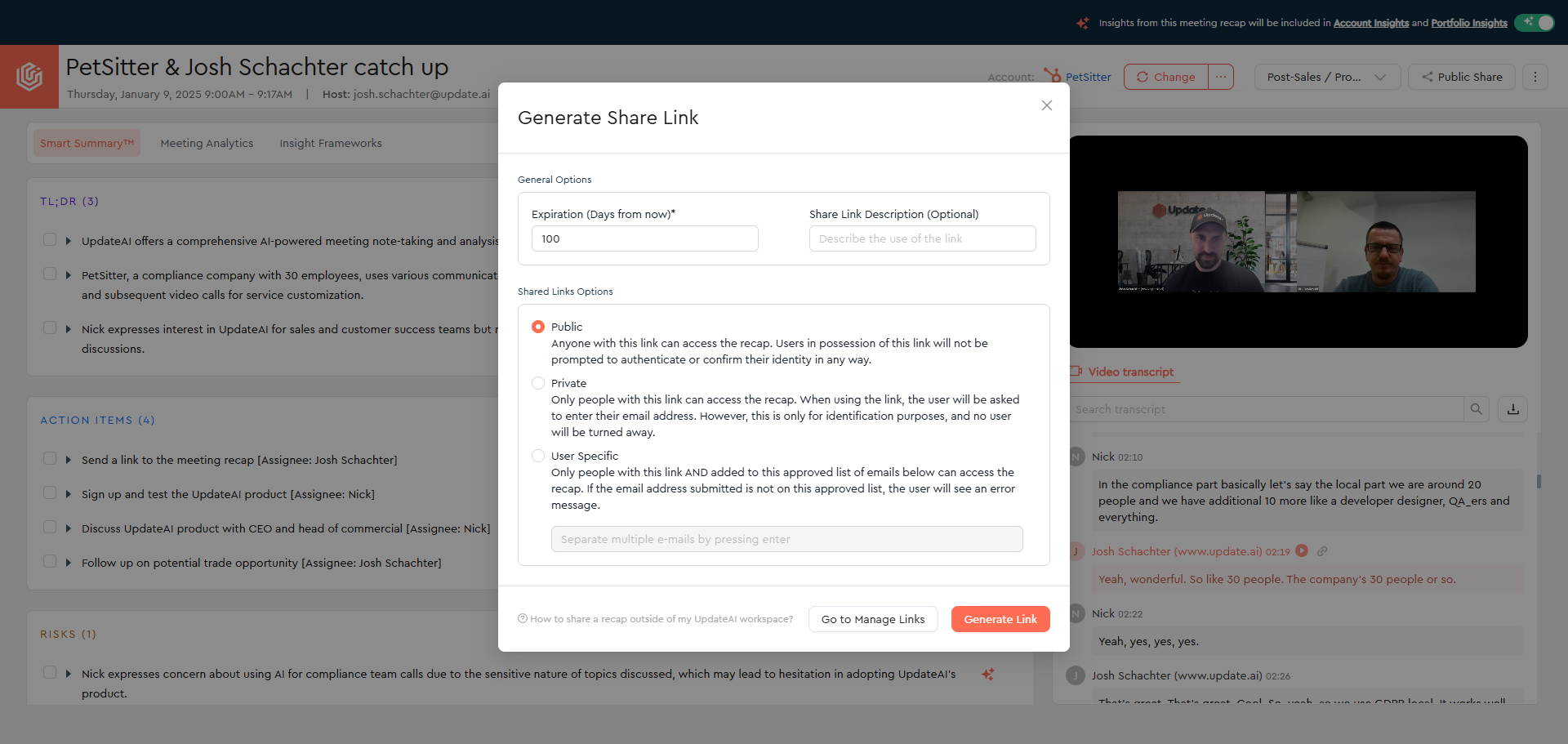Expand the 'Nick expresses concern' risk item
This screenshot has width=1568, height=744.
pyautogui.click(x=69, y=674)
